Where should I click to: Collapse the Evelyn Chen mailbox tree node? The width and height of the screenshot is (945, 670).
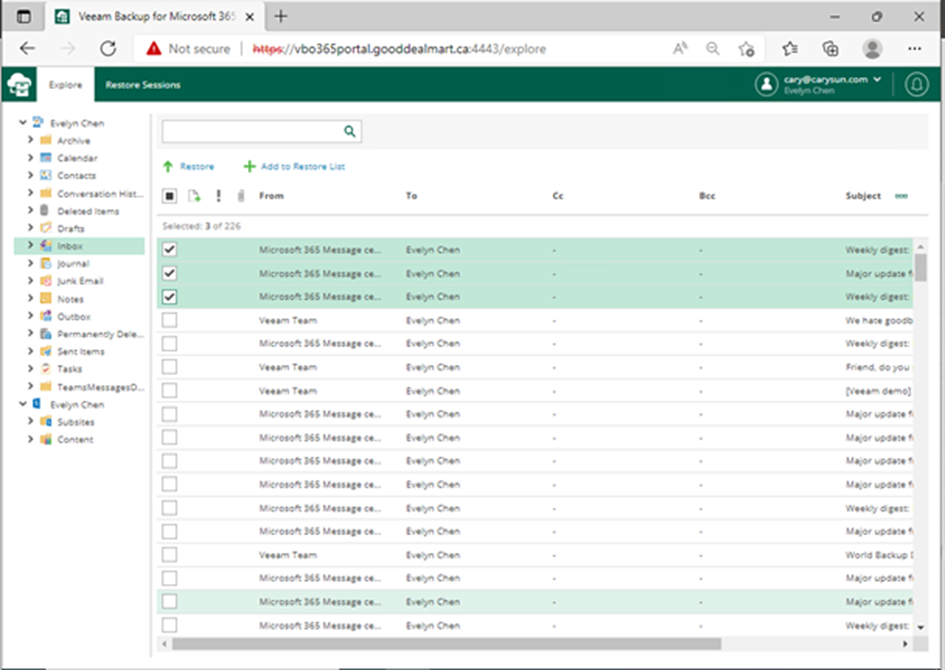[x=22, y=122]
